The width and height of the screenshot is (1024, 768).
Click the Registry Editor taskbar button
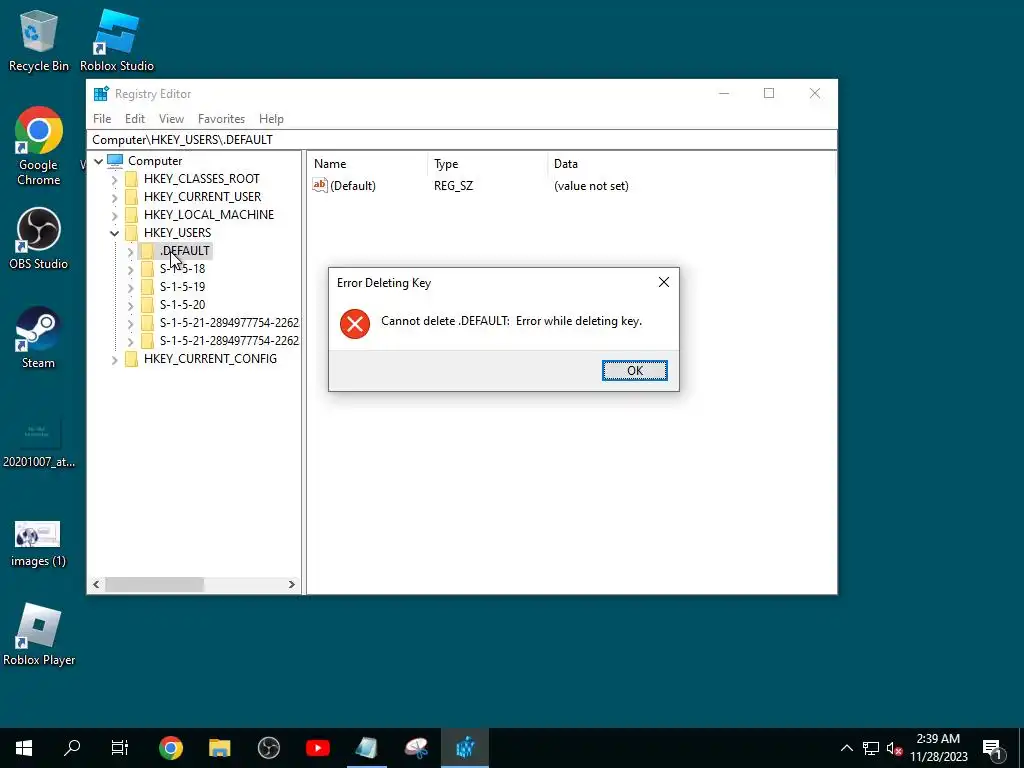tap(465, 748)
